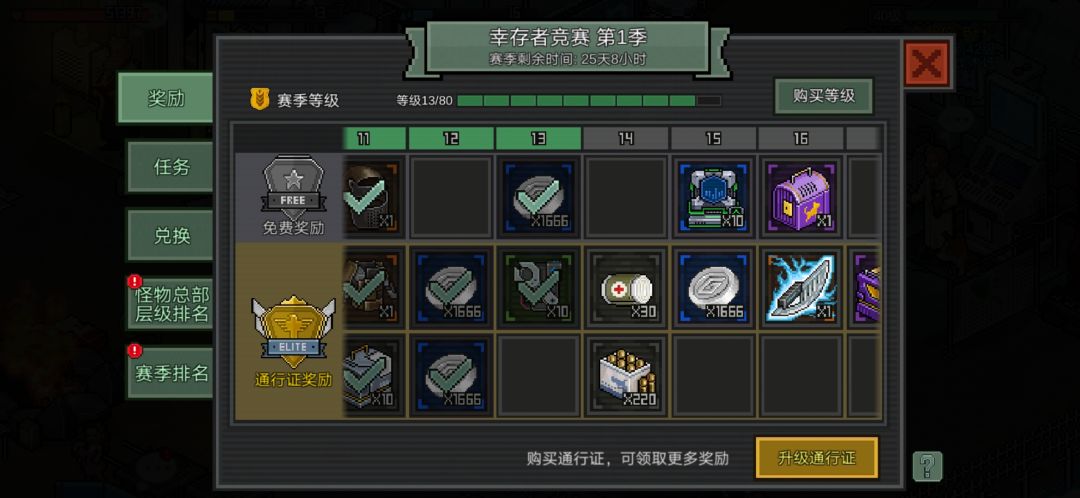Tap the gold ELITE pass badge
This screenshot has height=498, width=1080.
coord(293,333)
